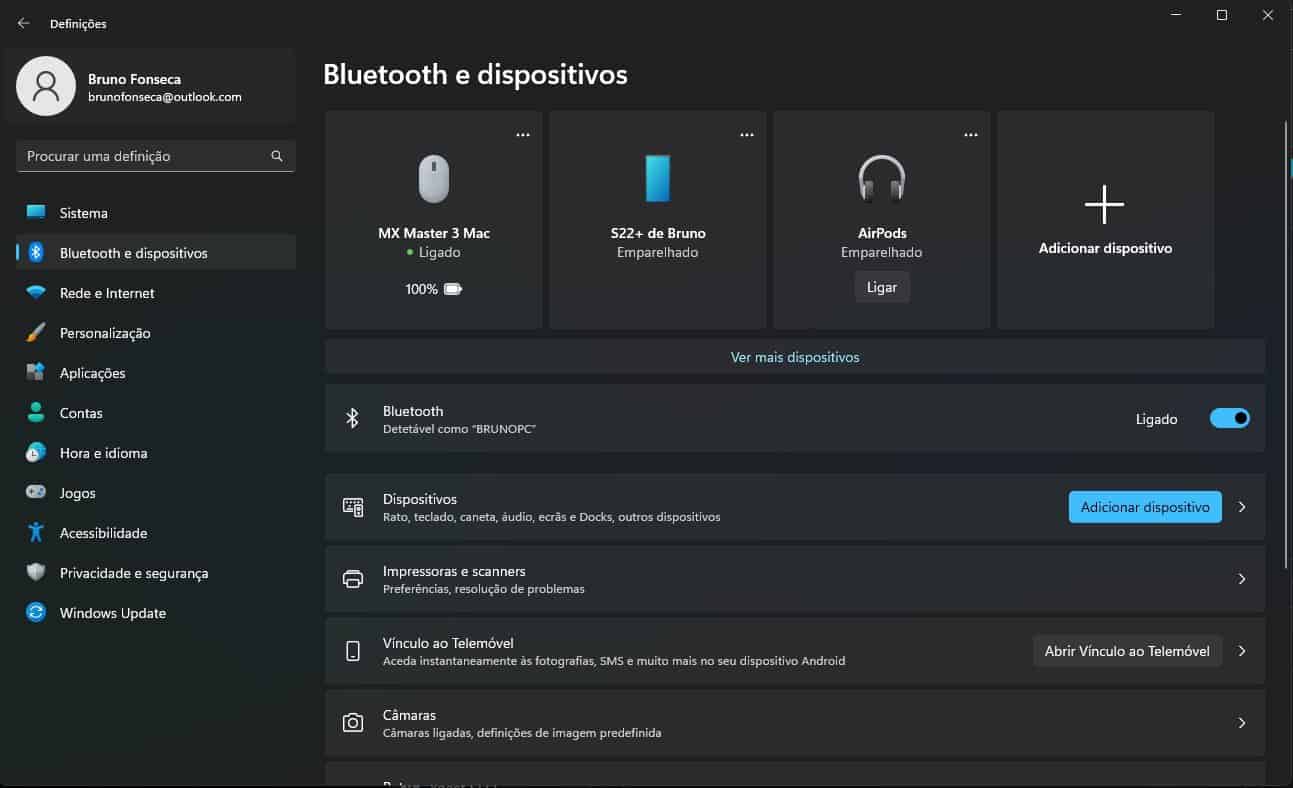Click the MX Master 3 Mac mouse icon

pos(434,179)
